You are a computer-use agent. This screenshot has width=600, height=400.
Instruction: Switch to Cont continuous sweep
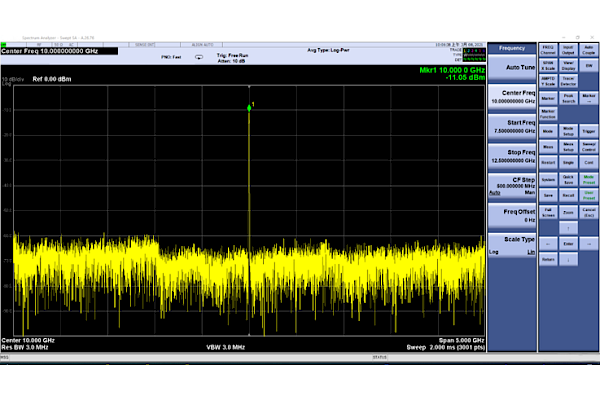589,162
